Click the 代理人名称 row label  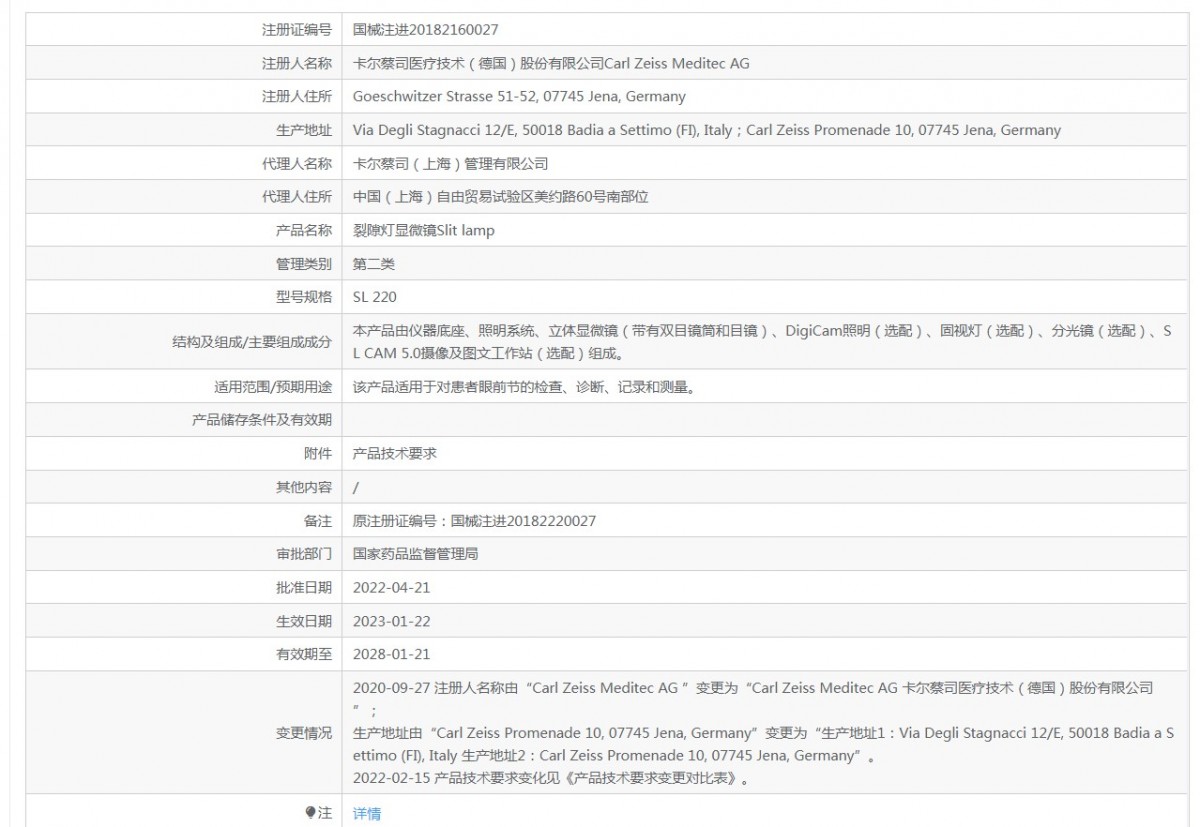pyautogui.click(x=297, y=163)
